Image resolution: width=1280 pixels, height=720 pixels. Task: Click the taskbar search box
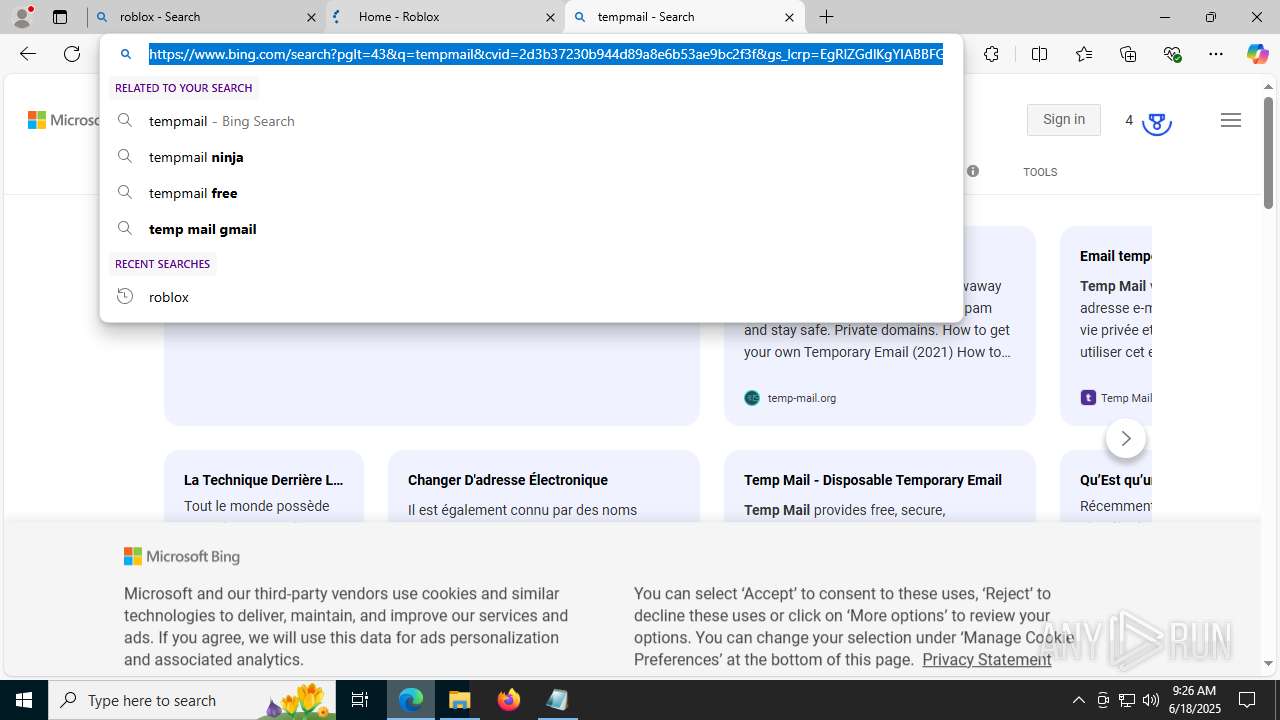[193, 700]
